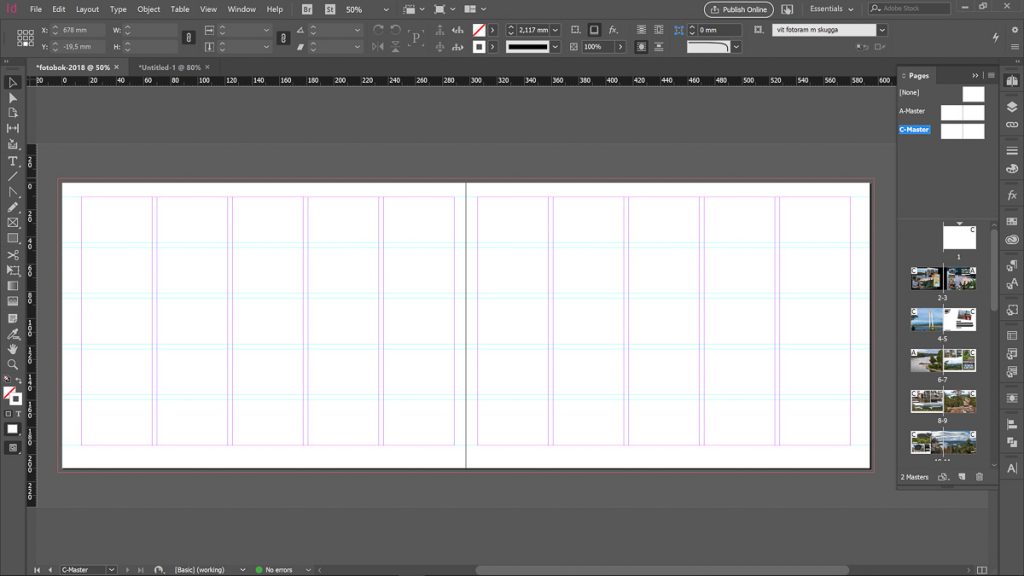Click the Quick Apply lightning icon
Viewport: 1024px width, 576px height.
996,37
